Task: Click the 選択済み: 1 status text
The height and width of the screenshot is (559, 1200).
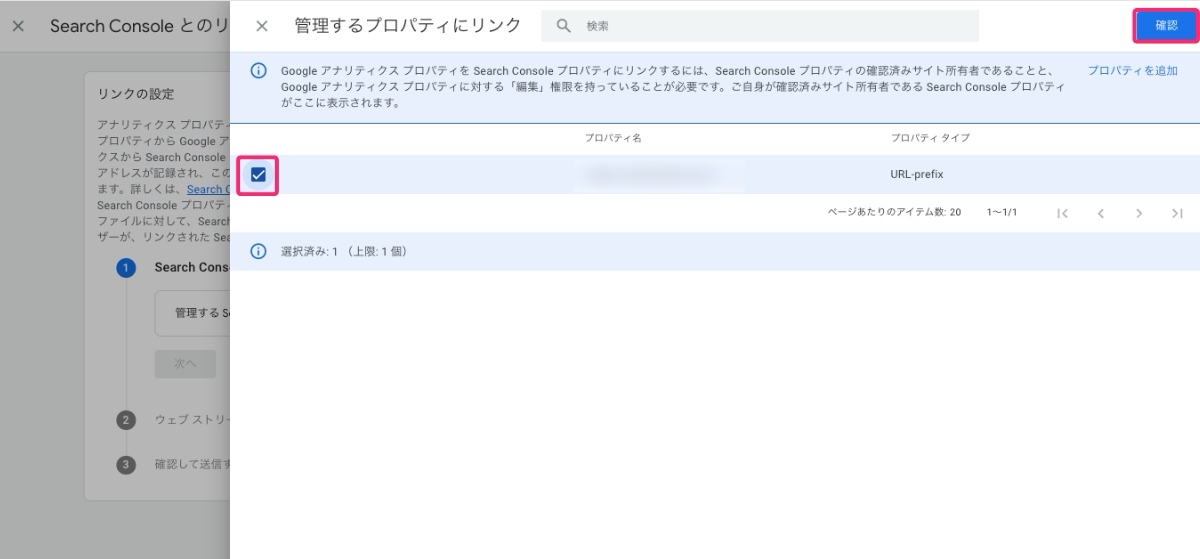Action: (344, 251)
